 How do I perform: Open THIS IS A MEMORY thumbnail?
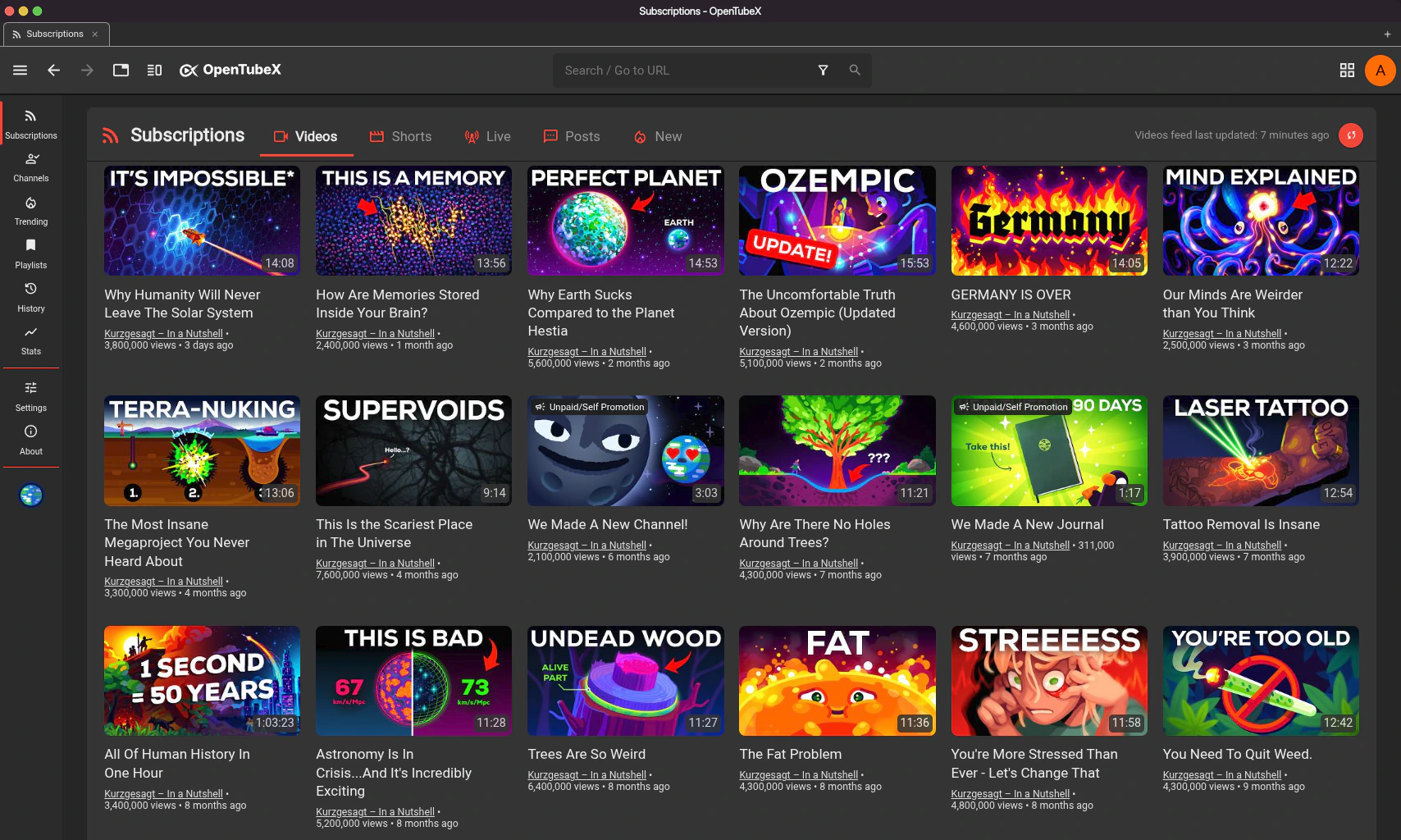413,221
